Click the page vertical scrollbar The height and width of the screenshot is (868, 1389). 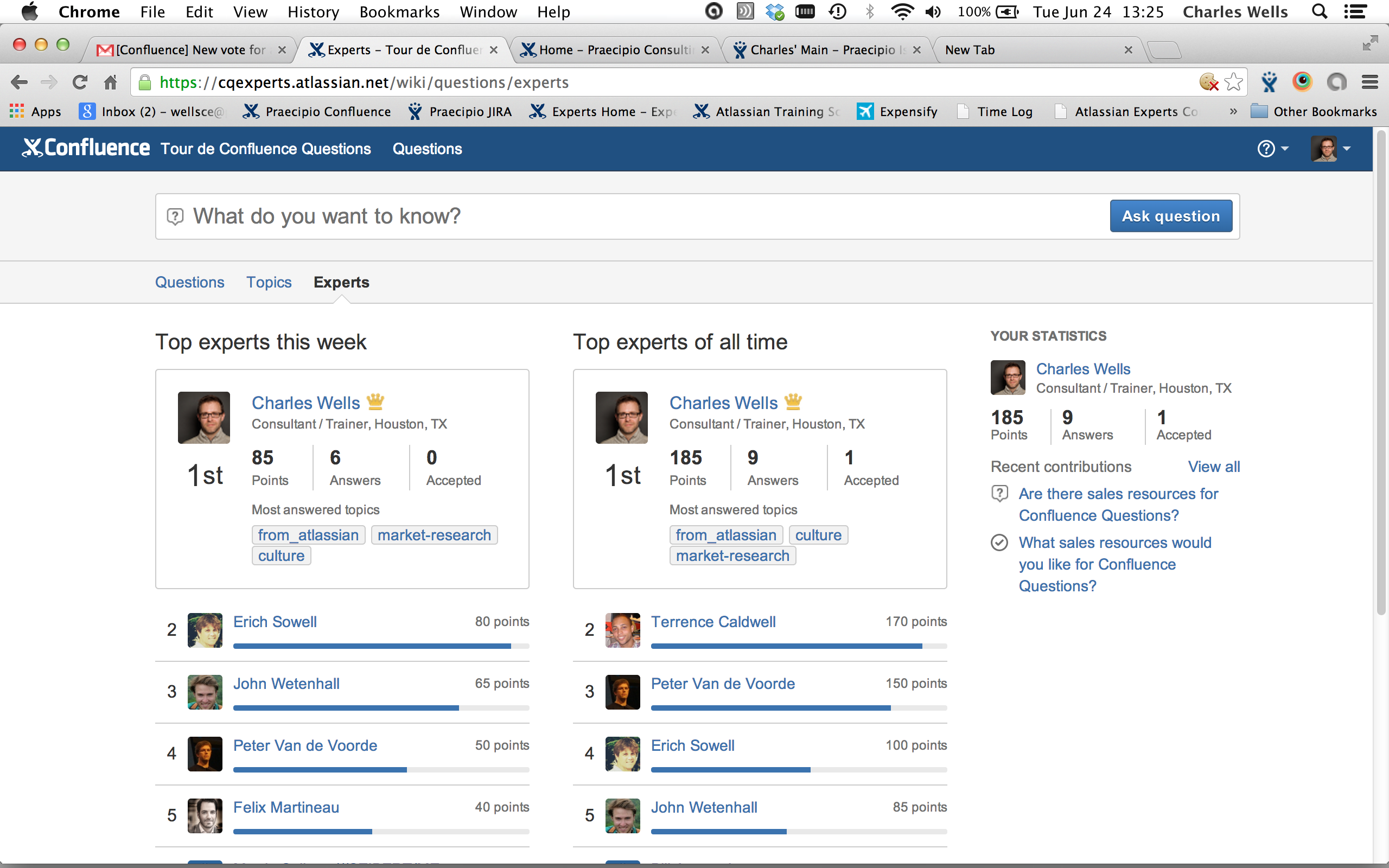(1381, 373)
